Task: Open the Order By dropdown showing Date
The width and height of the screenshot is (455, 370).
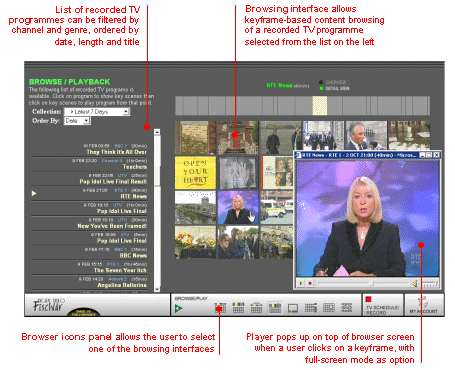Action: [x=77, y=121]
